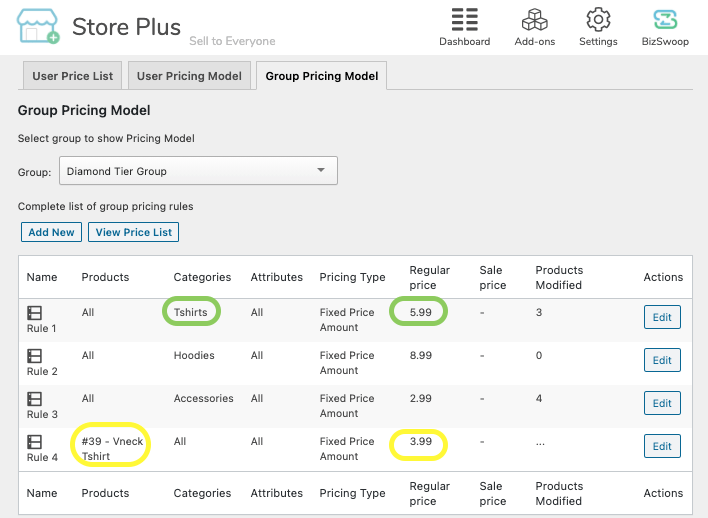Edit Rule 4 for Vneck Tshirt
The image size is (708, 518).
click(x=662, y=446)
